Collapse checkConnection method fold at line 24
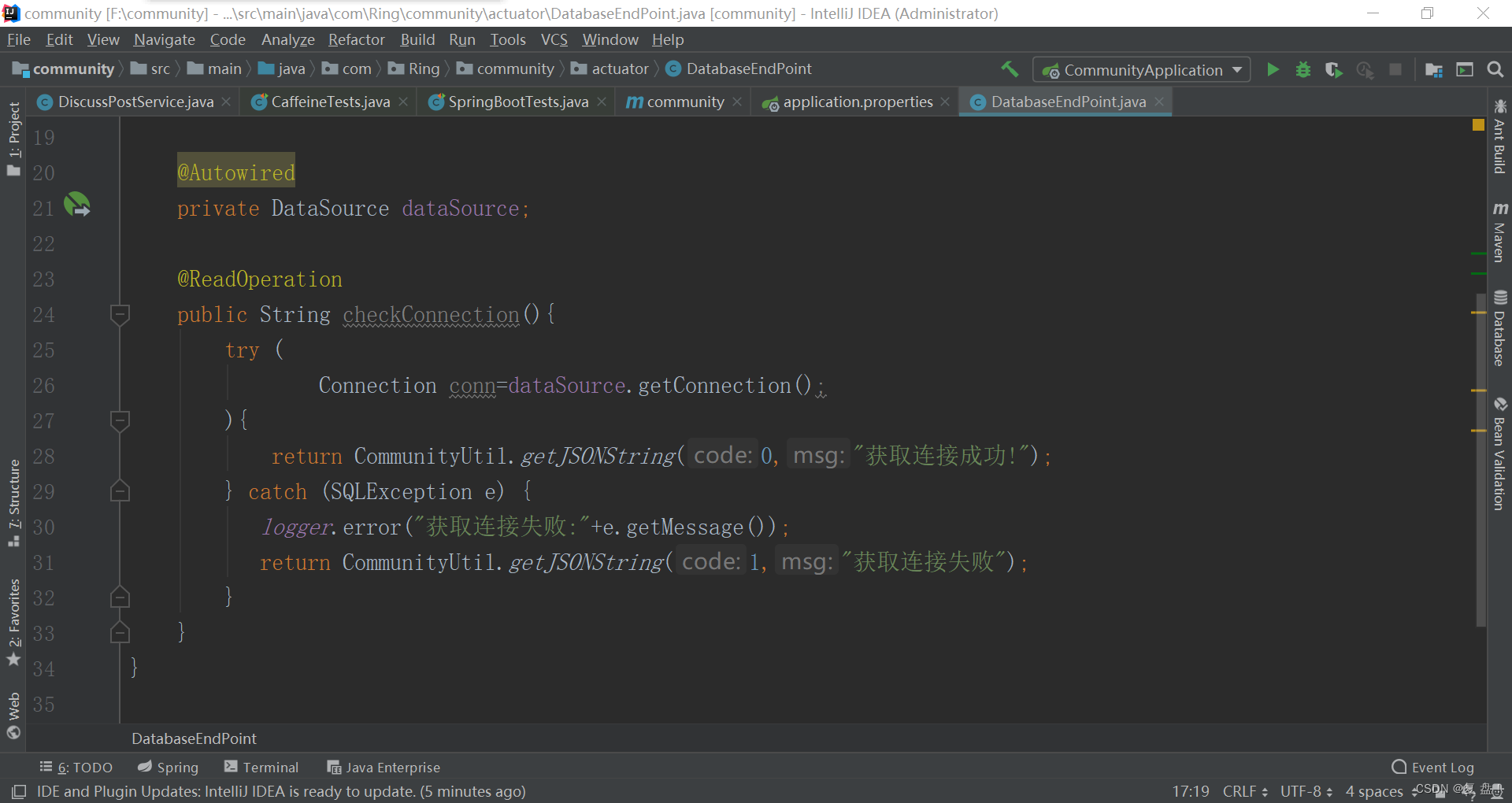The height and width of the screenshot is (803, 1512). click(120, 314)
